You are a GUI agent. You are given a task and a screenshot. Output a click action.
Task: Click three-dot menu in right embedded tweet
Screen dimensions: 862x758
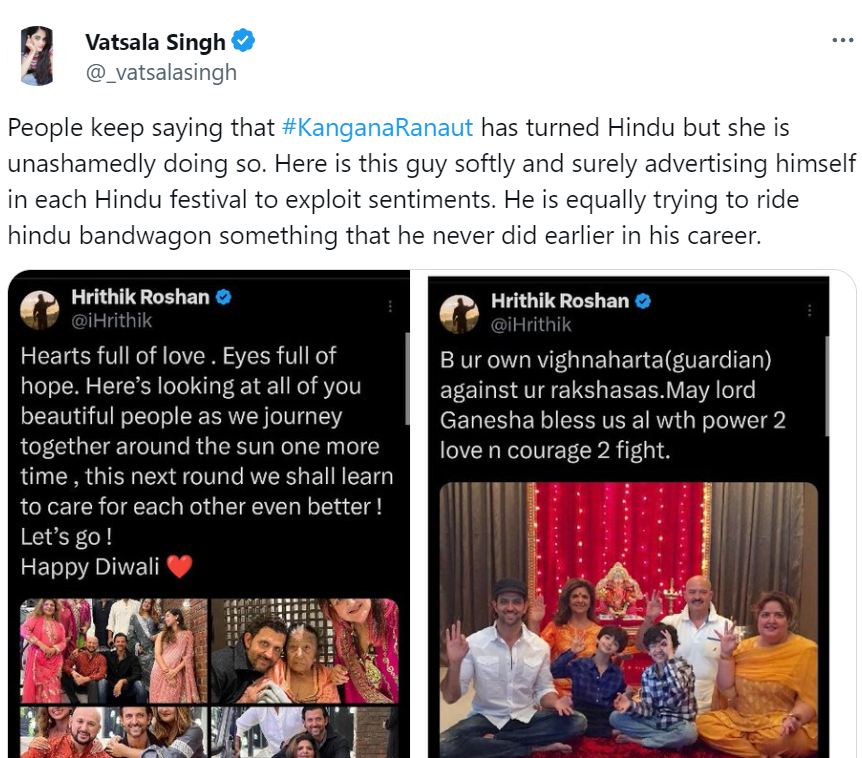point(810,311)
